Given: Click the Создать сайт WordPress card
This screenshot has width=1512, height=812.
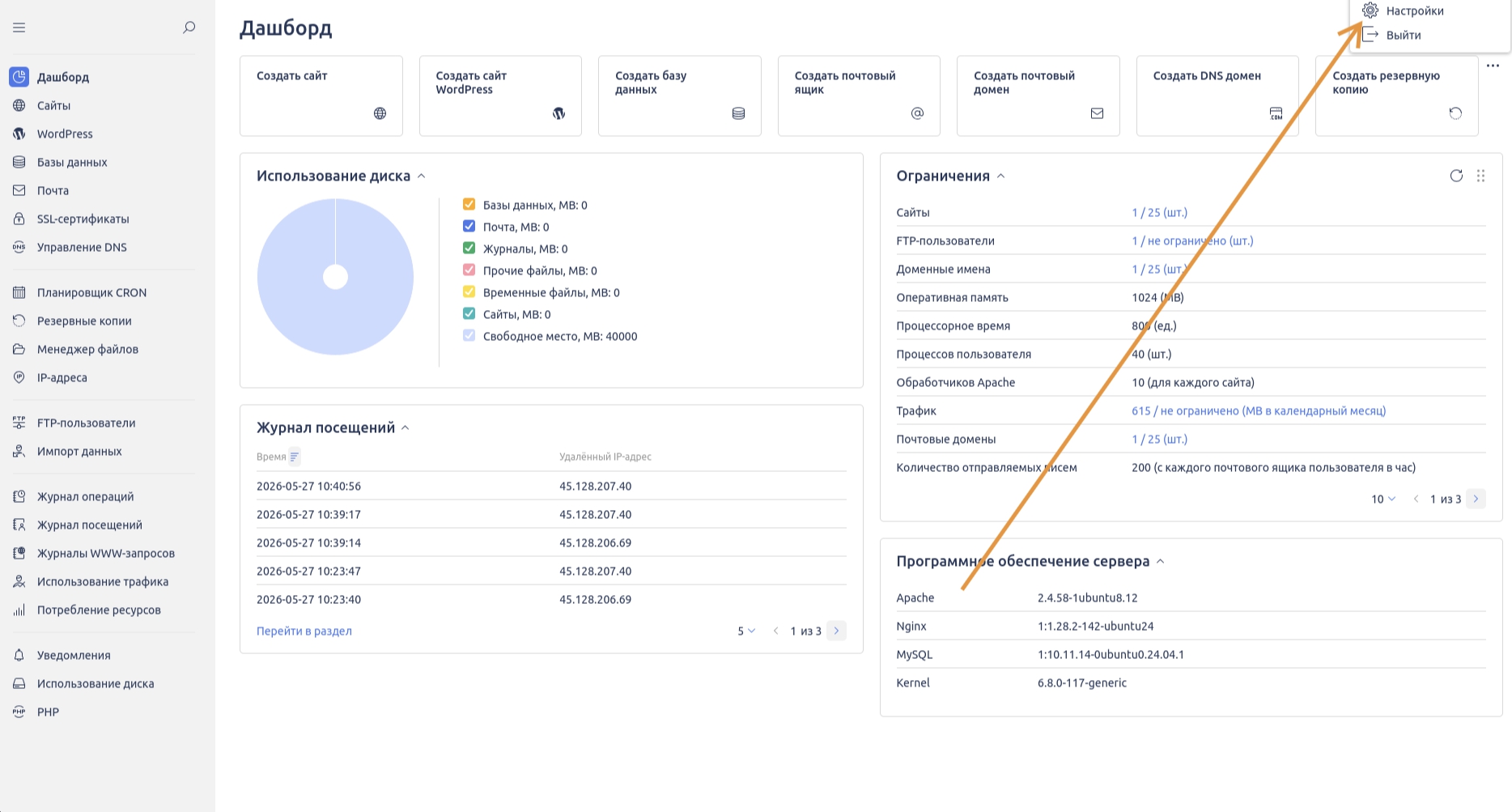Looking at the screenshot, I should [500, 96].
